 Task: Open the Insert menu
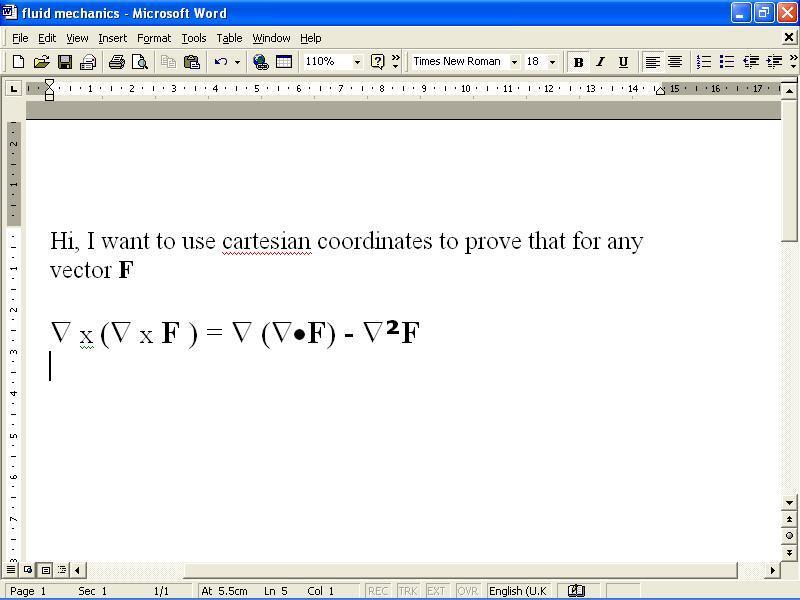[x=112, y=38]
